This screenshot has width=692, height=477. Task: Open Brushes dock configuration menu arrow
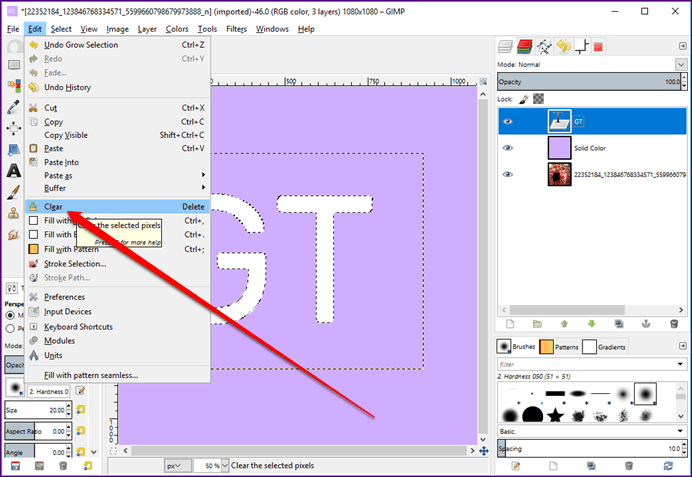[682, 346]
